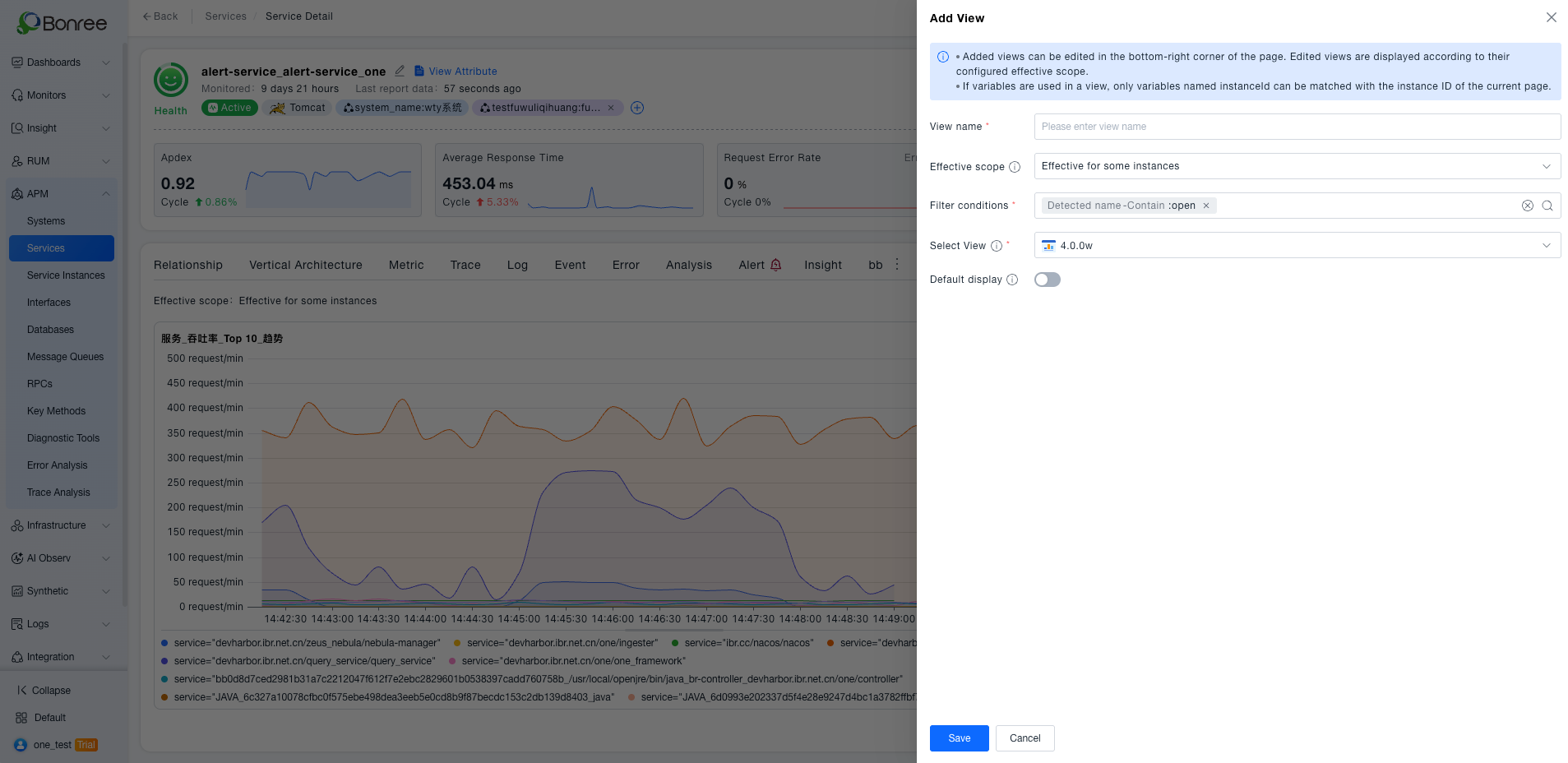This screenshot has height=763, width=1568.
Task: Open the Effective scope dropdown
Action: (x=1297, y=166)
